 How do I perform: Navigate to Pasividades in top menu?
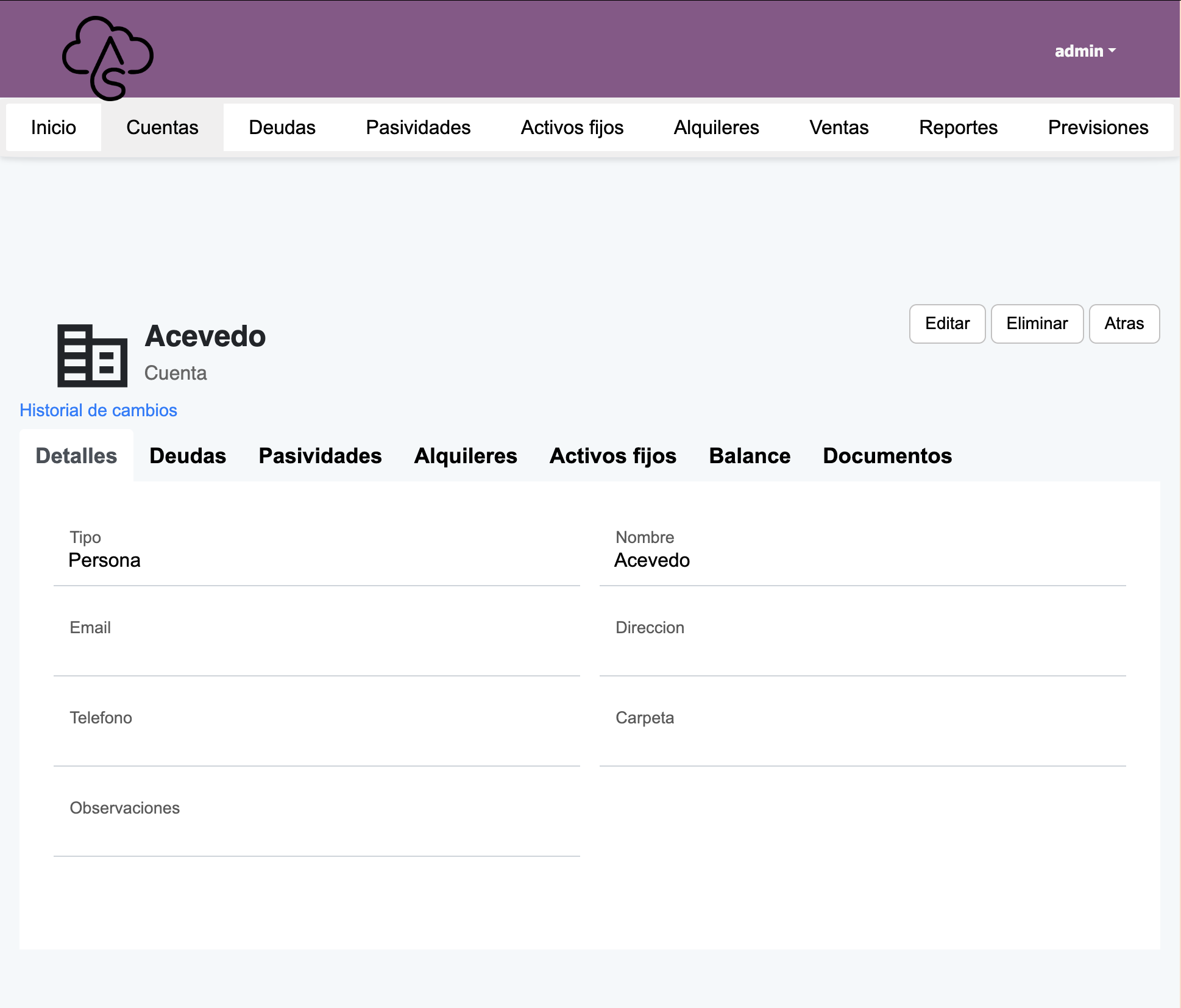tap(418, 127)
